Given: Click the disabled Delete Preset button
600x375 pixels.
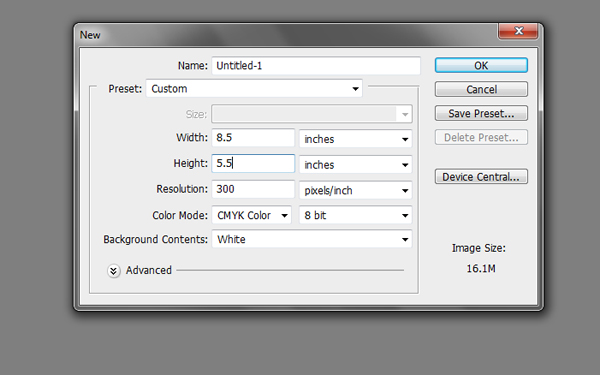Looking at the screenshot, I should [x=481, y=137].
